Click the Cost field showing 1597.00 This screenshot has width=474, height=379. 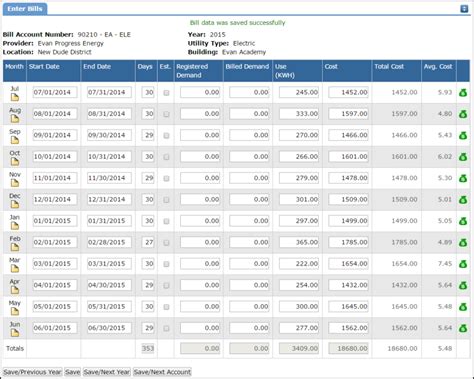348,114
